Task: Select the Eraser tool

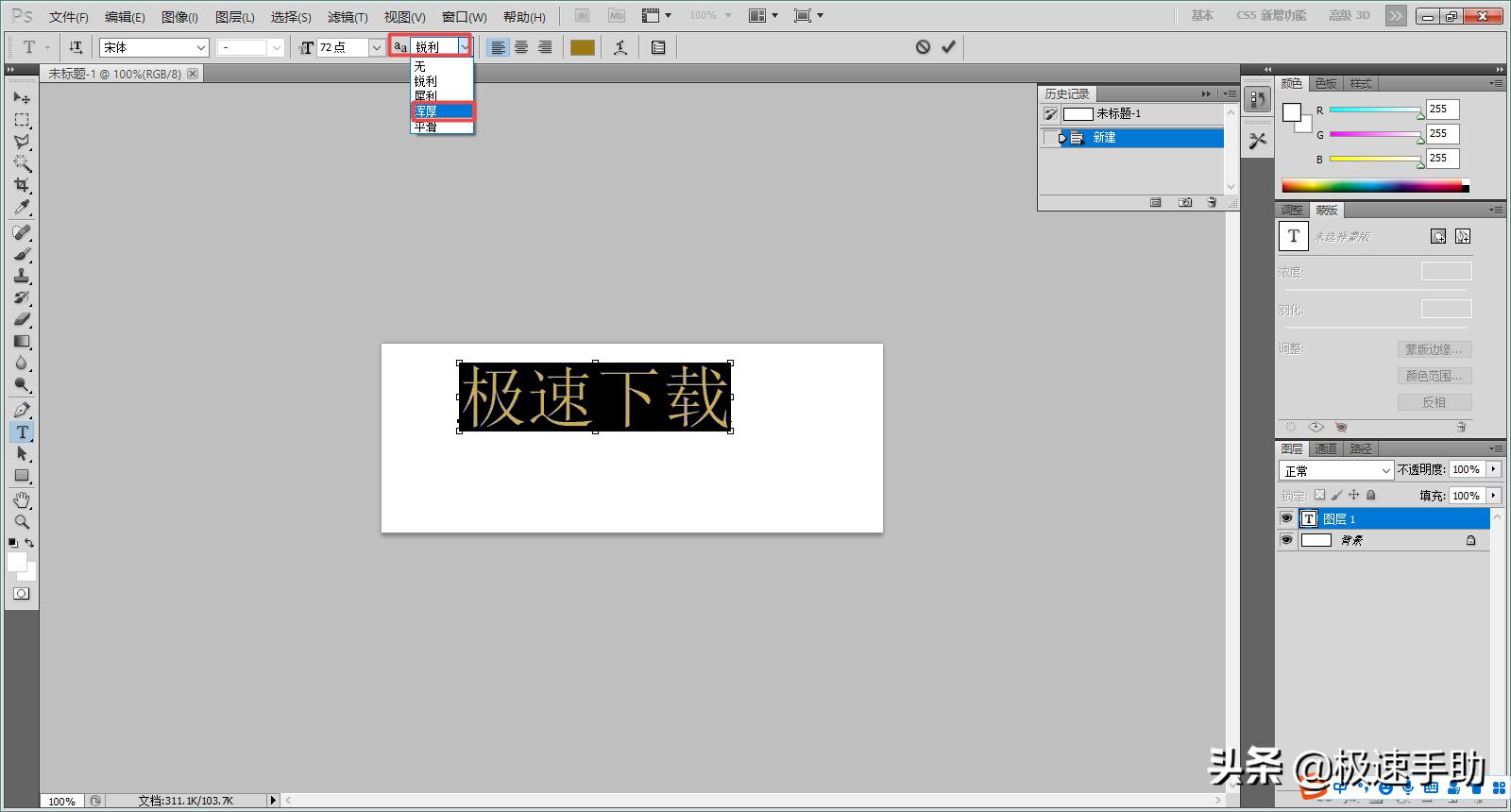Action: pos(22,319)
